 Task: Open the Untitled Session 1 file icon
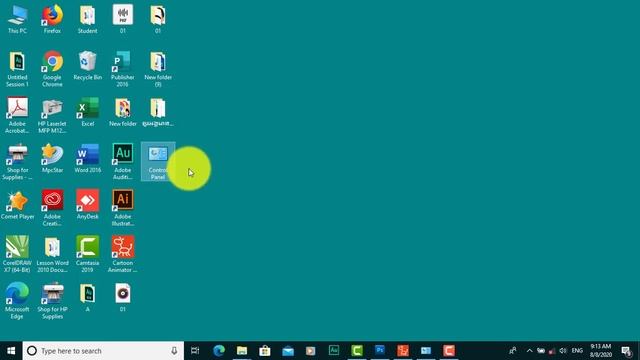click(17, 69)
